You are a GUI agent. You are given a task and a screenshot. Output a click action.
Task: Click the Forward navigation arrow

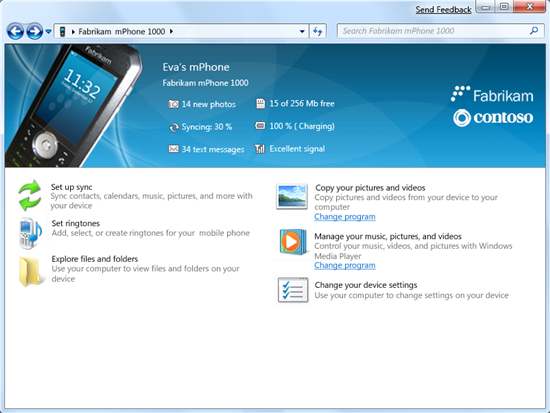point(34,32)
